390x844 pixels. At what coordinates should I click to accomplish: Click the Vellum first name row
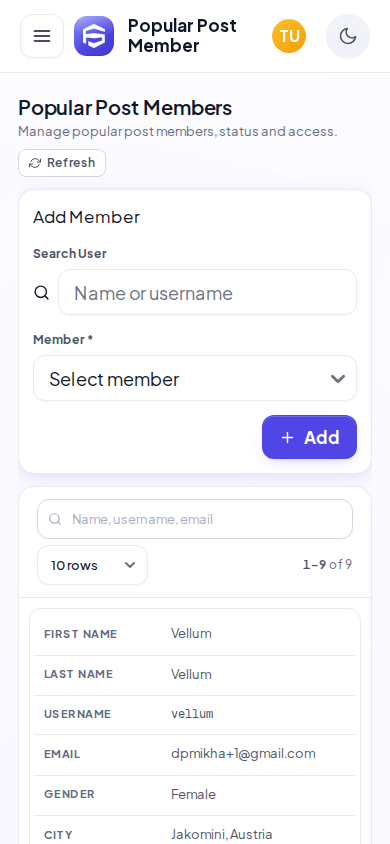195,634
